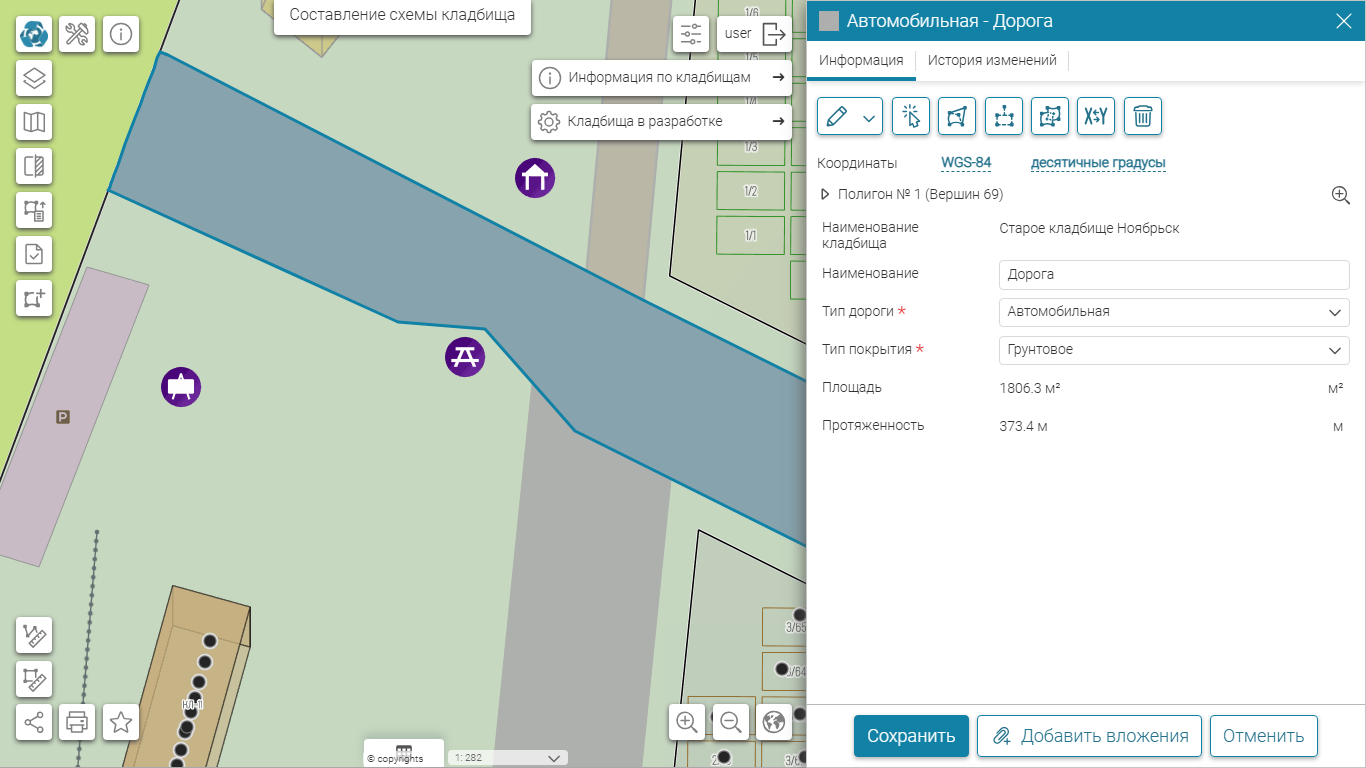Expand Полигон № 1 vertex list

point(826,195)
